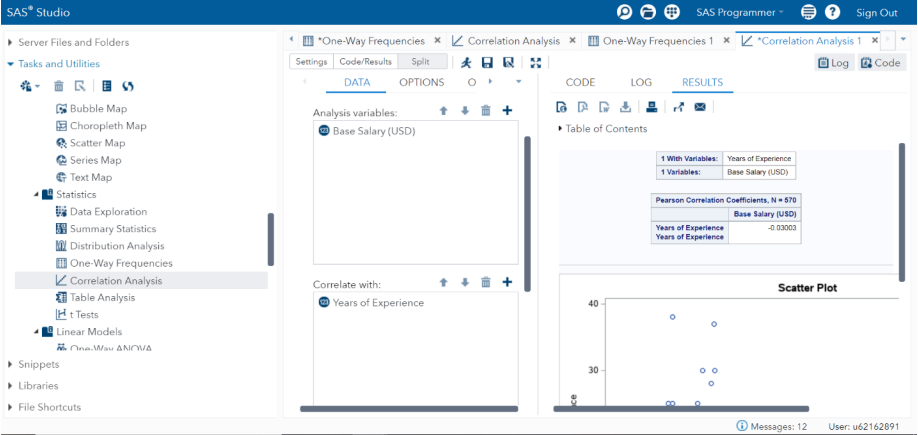Print the results
918x435 pixels.
click(652, 107)
